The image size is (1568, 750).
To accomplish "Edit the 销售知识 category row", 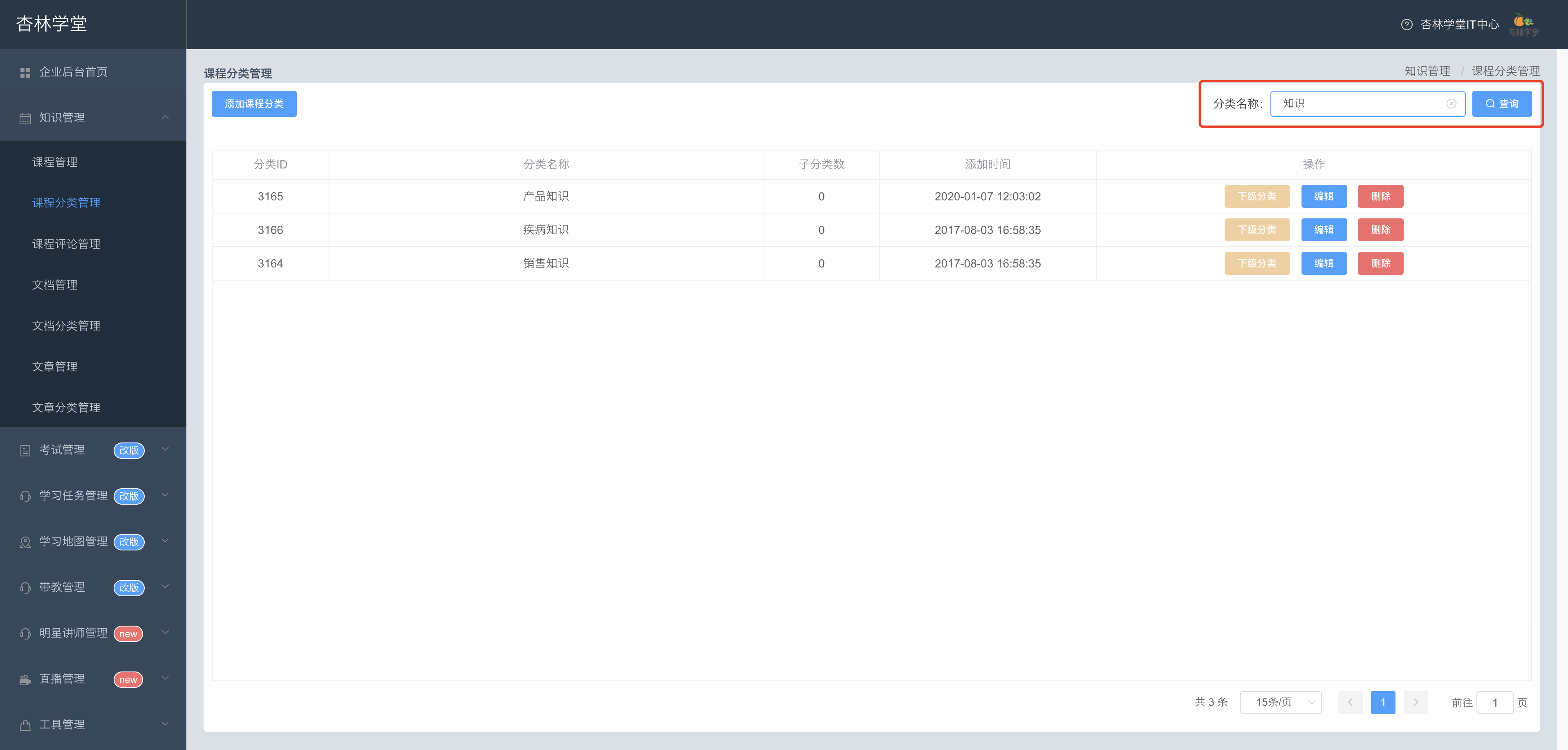I will [x=1324, y=264].
